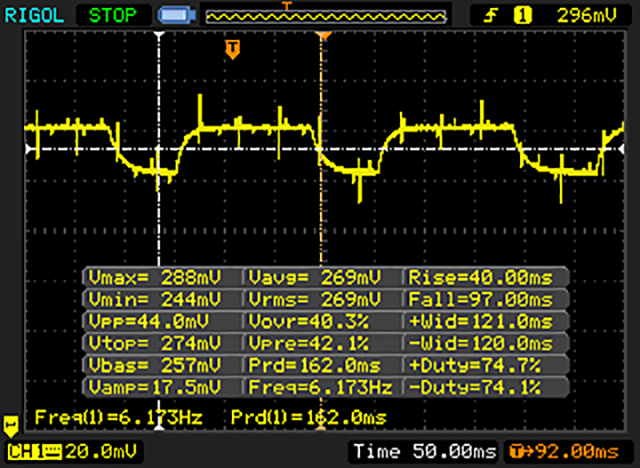Click the orange T trigger position marker

(x=233, y=50)
